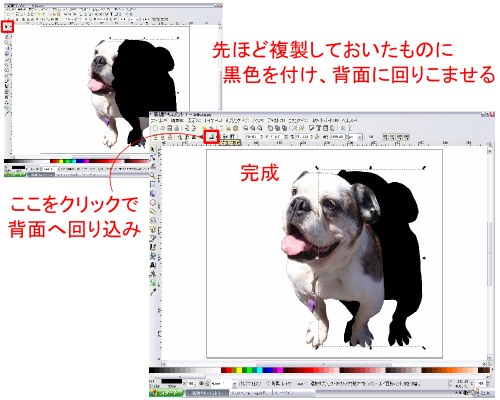This screenshot has width=500, height=400.
Task: Open the Object menu in front window
Action: (238, 121)
